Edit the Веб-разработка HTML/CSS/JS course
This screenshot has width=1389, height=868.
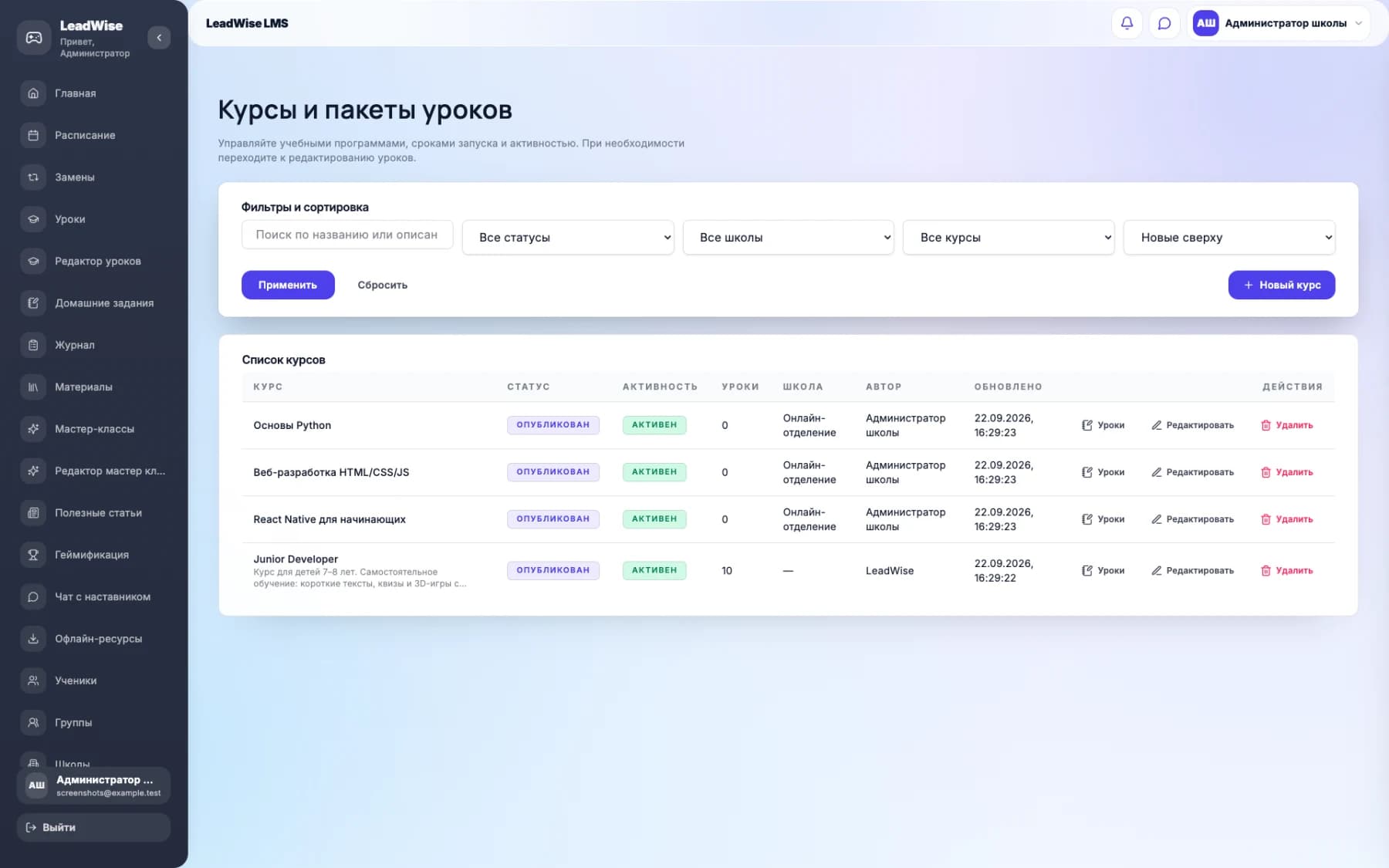[1192, 472]
